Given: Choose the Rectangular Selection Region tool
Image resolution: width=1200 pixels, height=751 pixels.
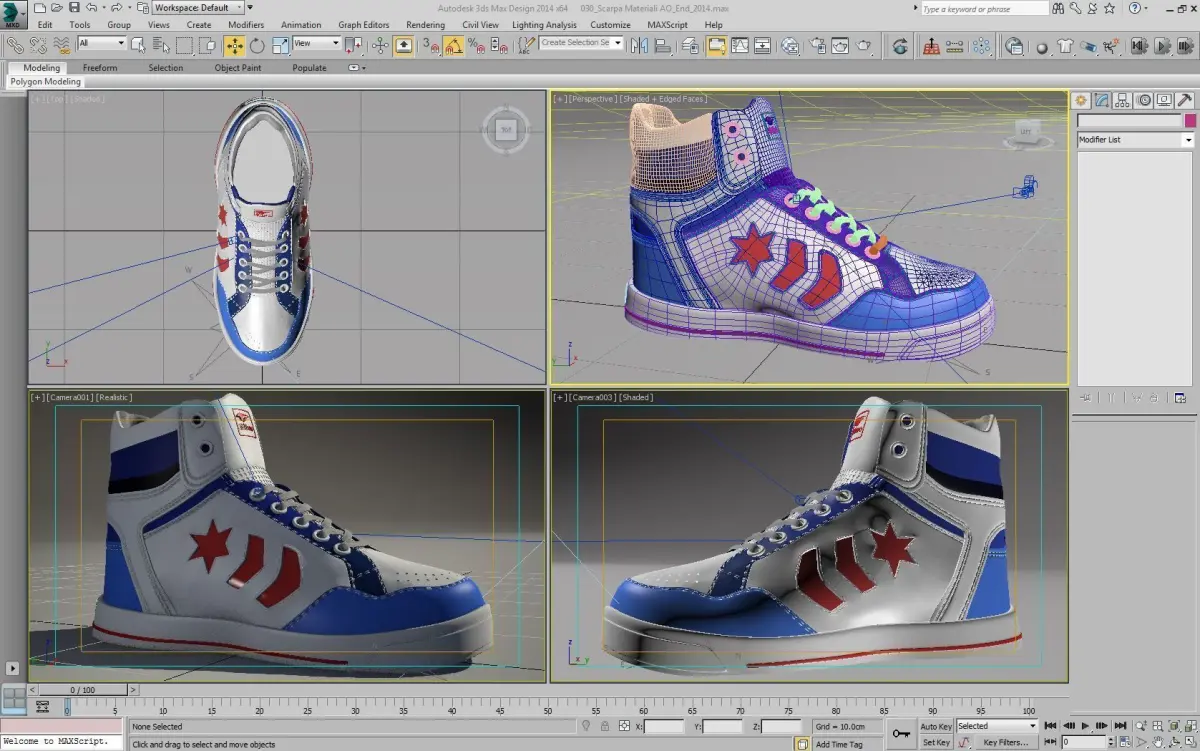Looking at the screenshot, I should (184, 45).
